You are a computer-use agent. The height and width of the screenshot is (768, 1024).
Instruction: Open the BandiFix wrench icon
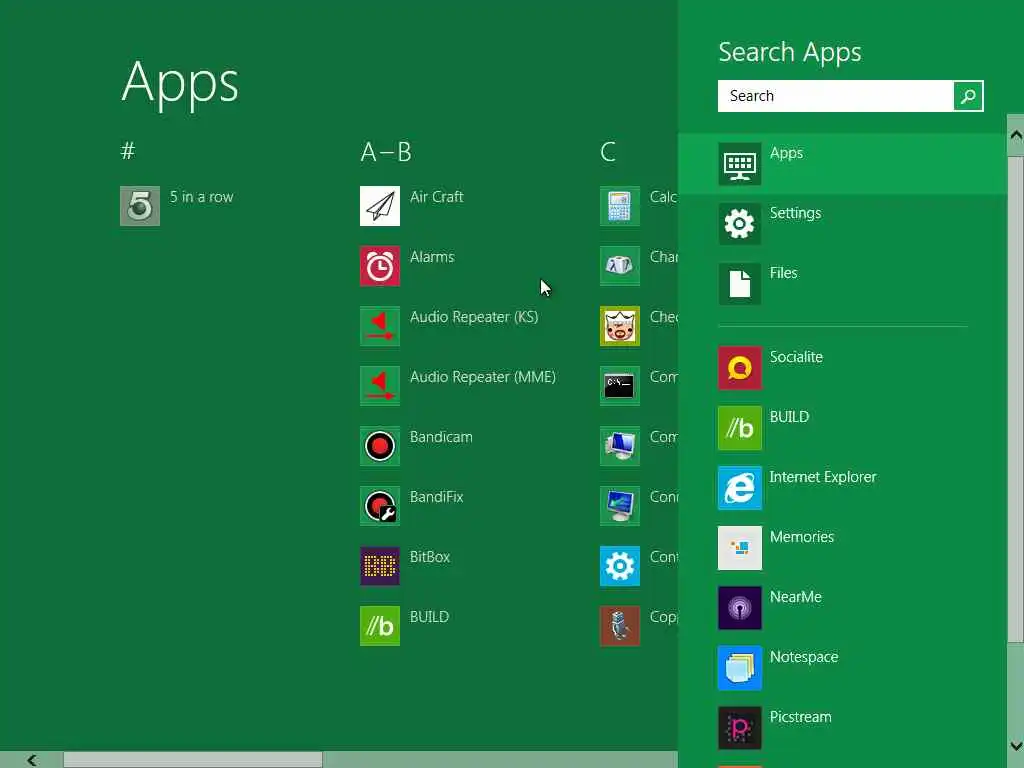pos(379,506)
